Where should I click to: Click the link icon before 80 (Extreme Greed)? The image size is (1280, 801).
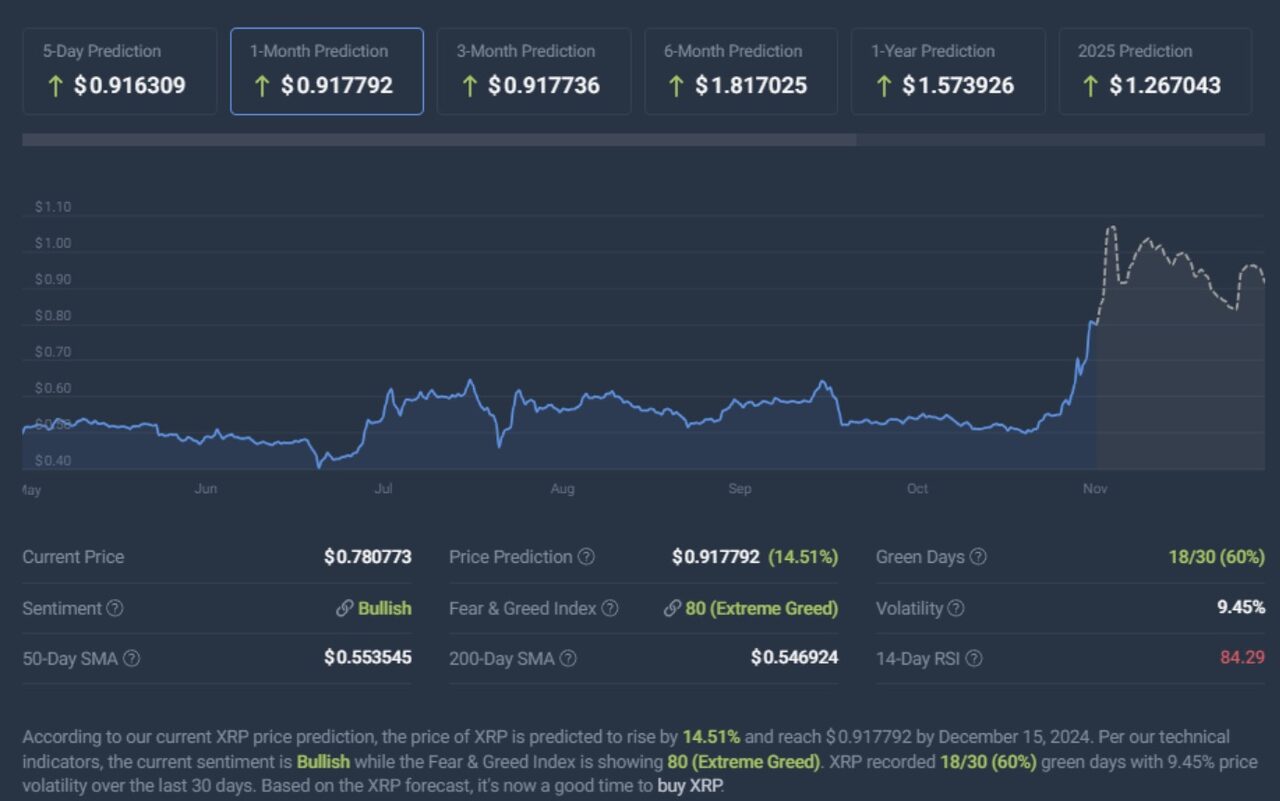[672, 608]
